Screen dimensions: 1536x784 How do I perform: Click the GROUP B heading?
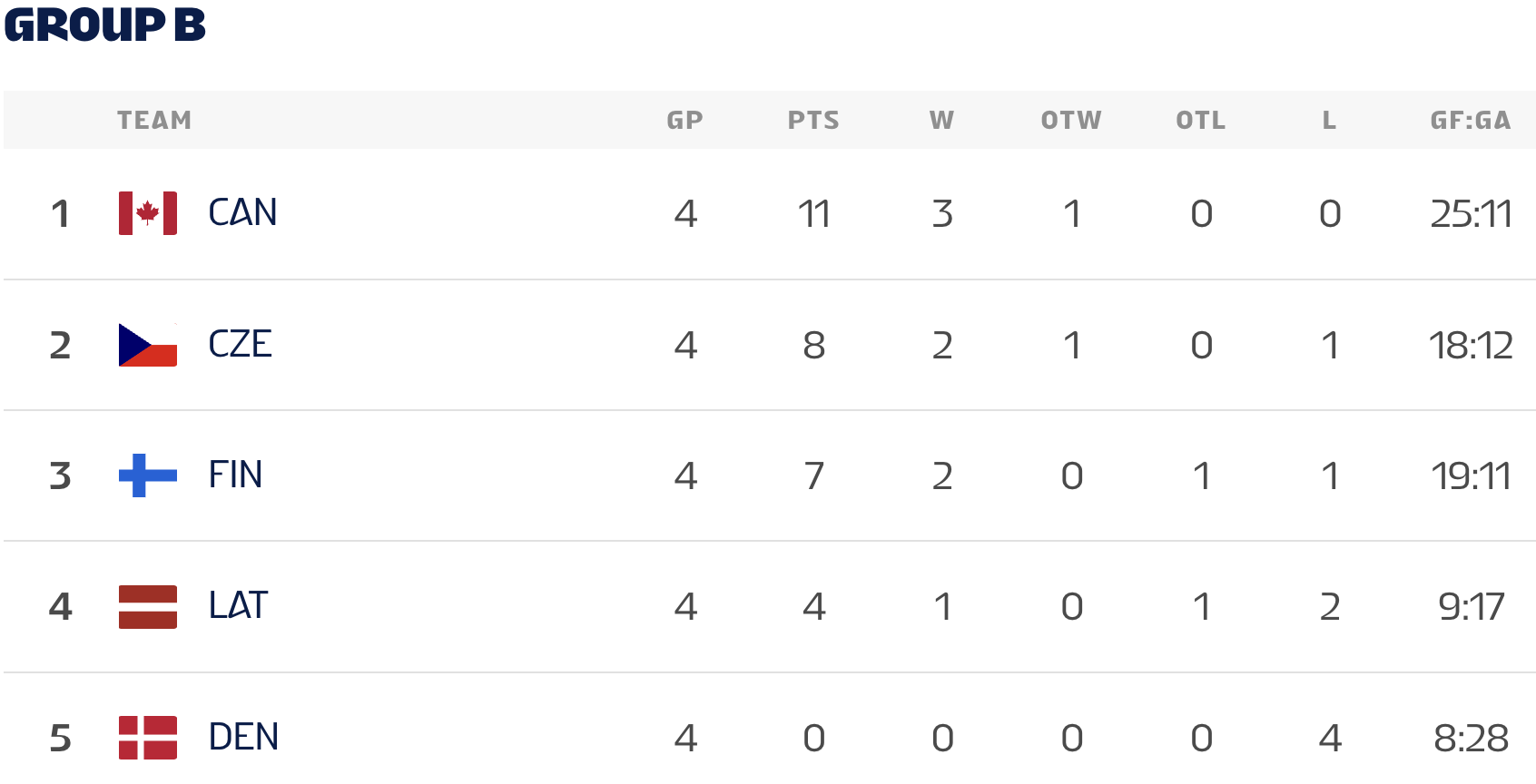[x=105, y=25]
